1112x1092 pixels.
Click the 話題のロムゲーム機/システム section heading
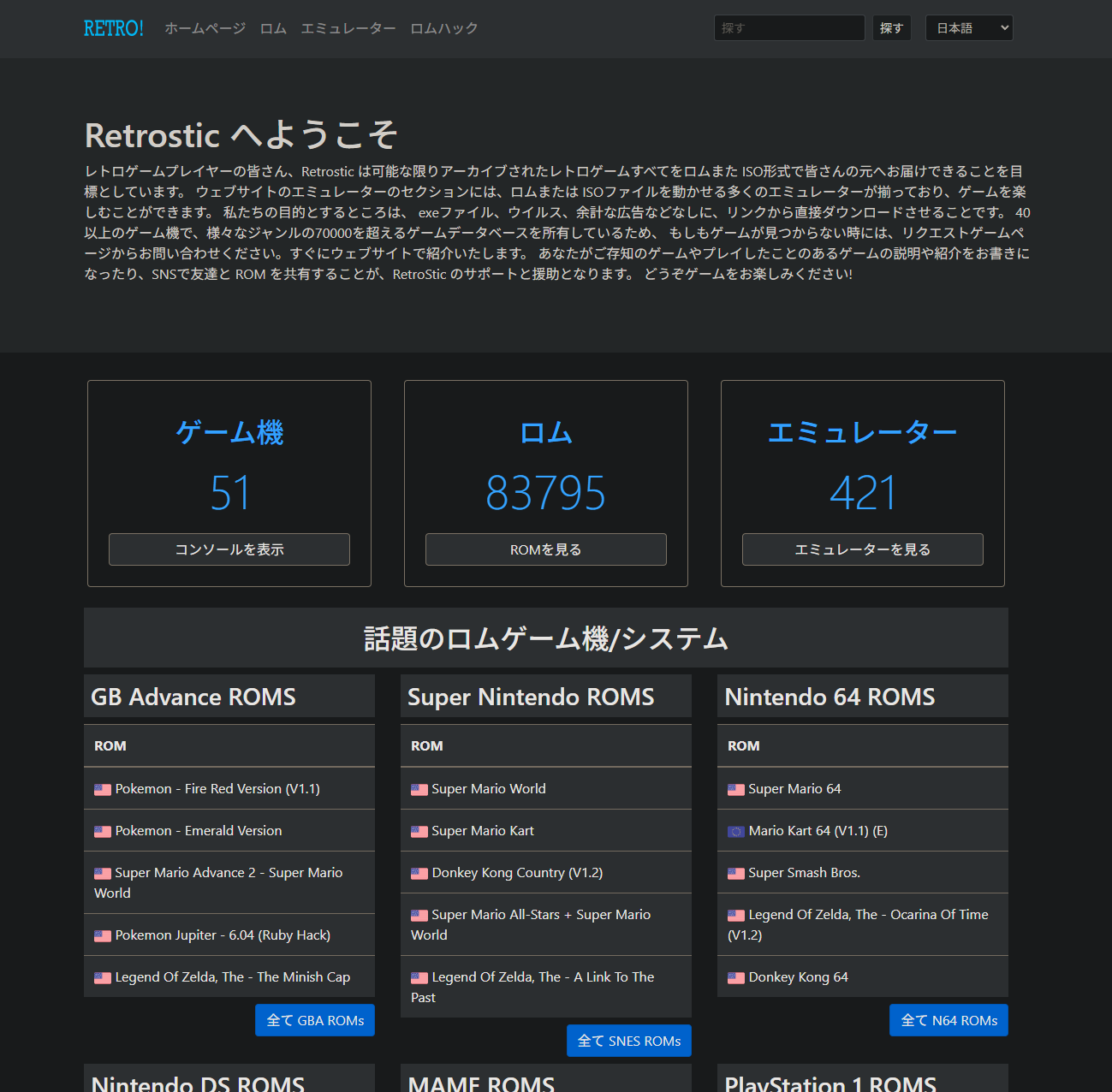[546, 638]
